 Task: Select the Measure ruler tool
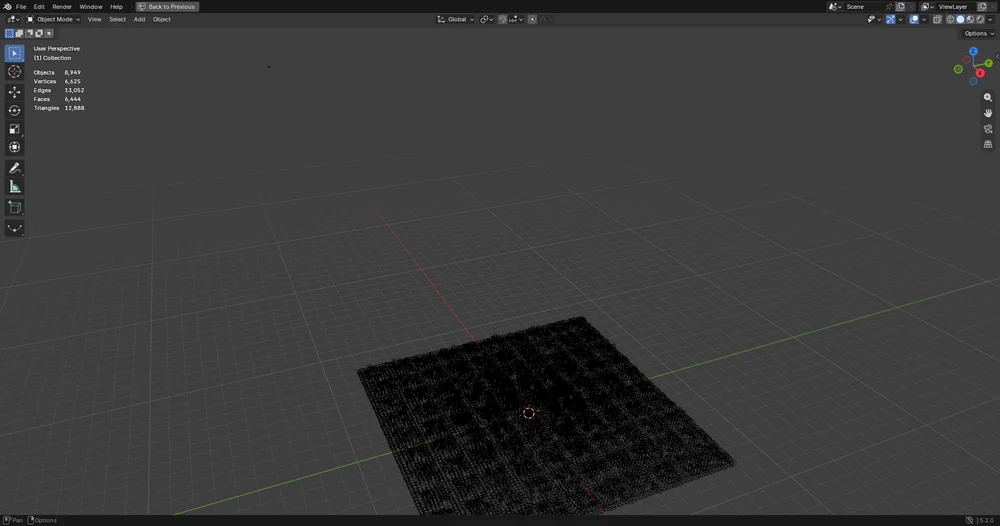tap(15, 187)
